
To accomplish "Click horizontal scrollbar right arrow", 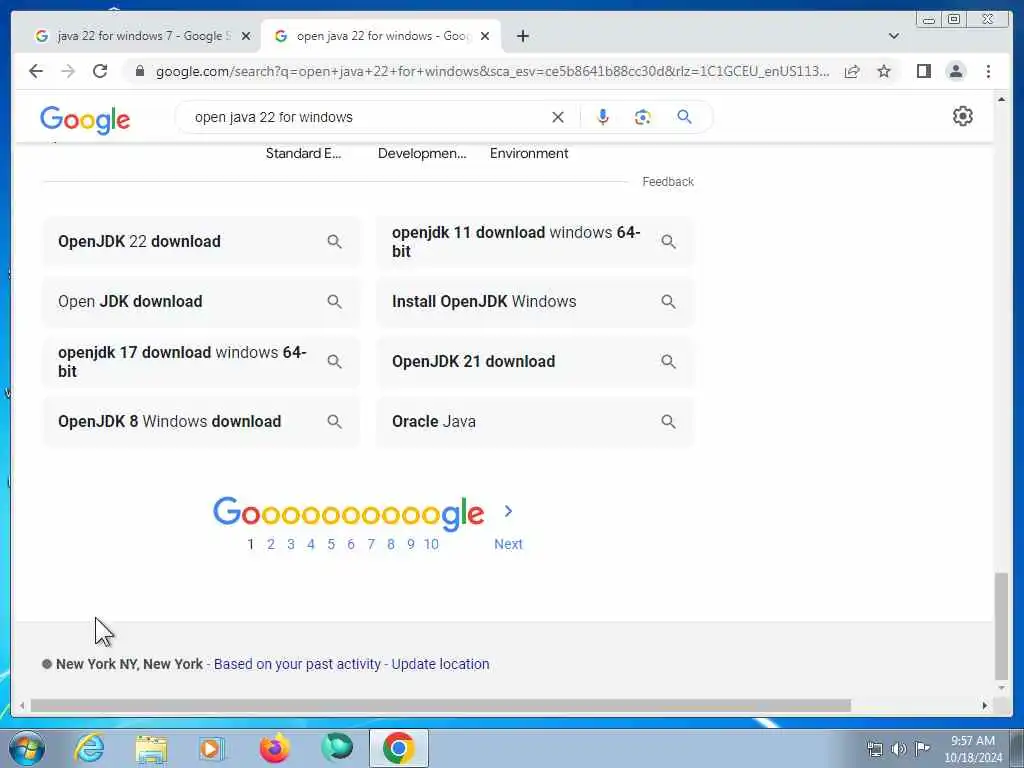I will click(985, 705).
